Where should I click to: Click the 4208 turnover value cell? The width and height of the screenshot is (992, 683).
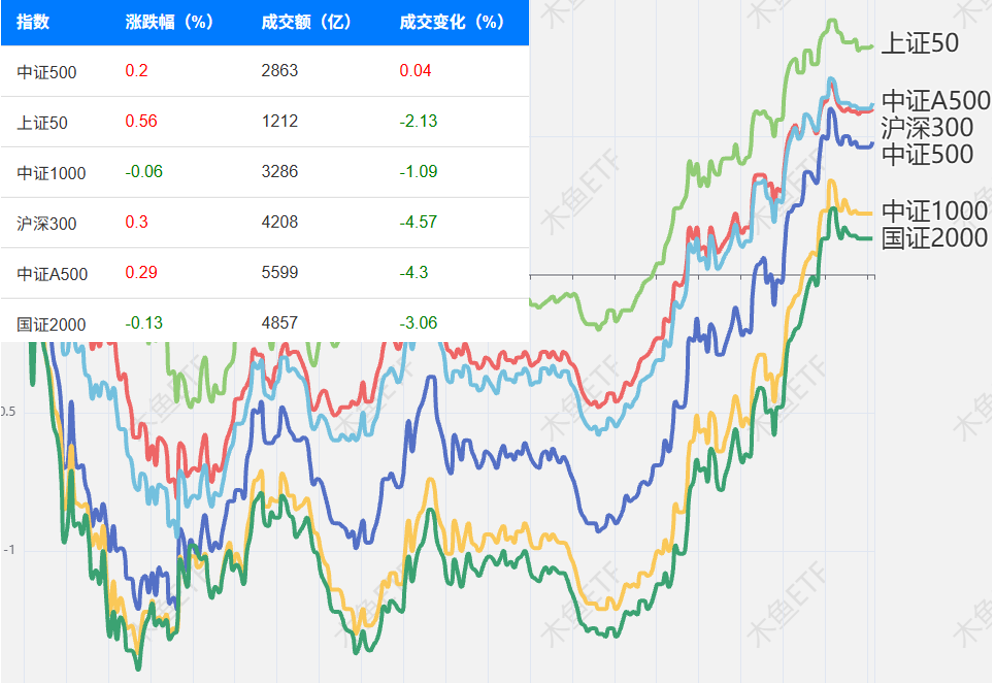[x=279, y=222]
